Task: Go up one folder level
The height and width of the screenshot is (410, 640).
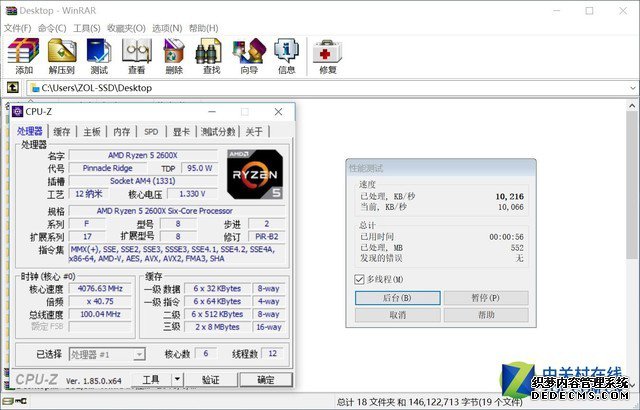Action: pyautogui.click(x=13, y=87)
